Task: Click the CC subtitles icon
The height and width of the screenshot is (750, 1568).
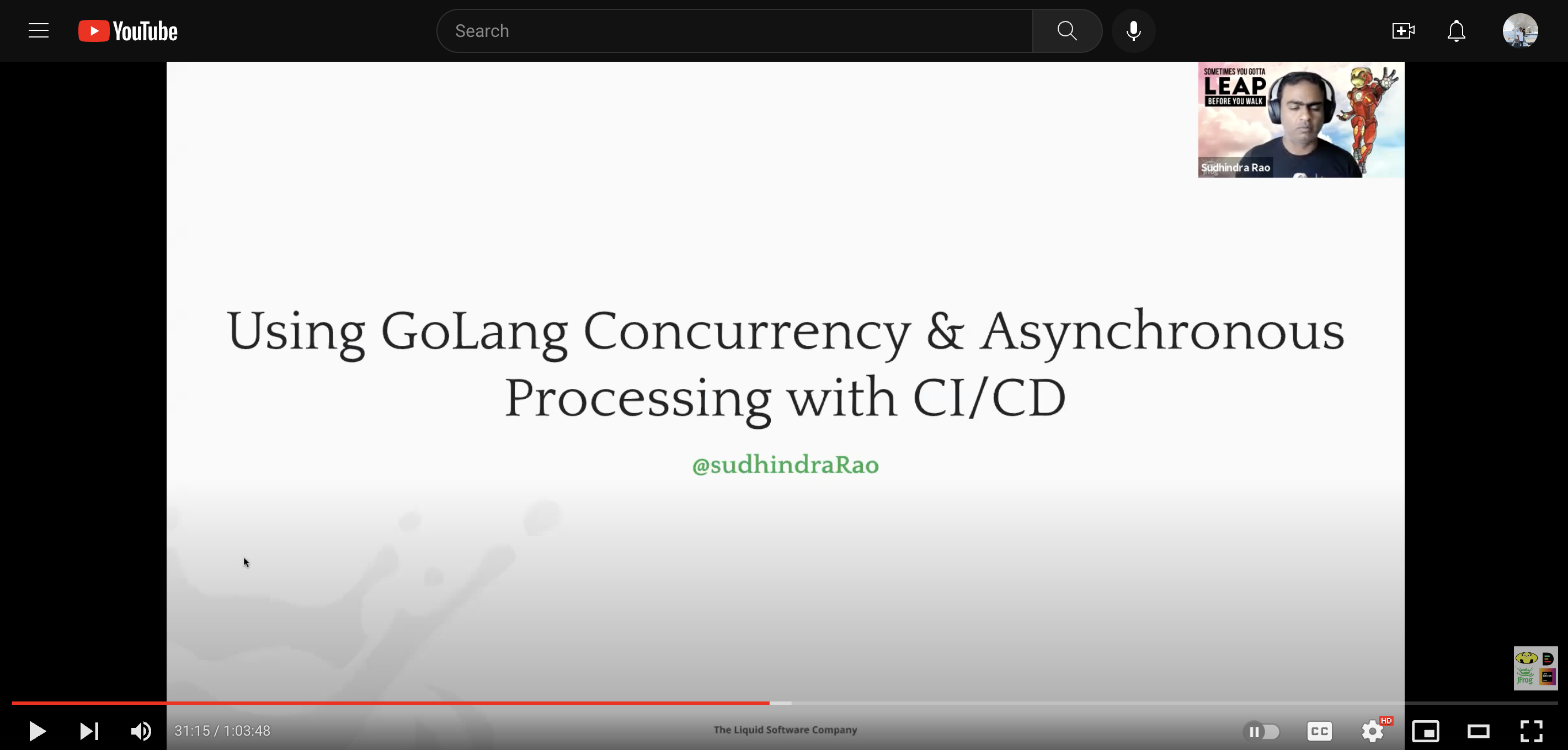Action: click(1319, 730)
